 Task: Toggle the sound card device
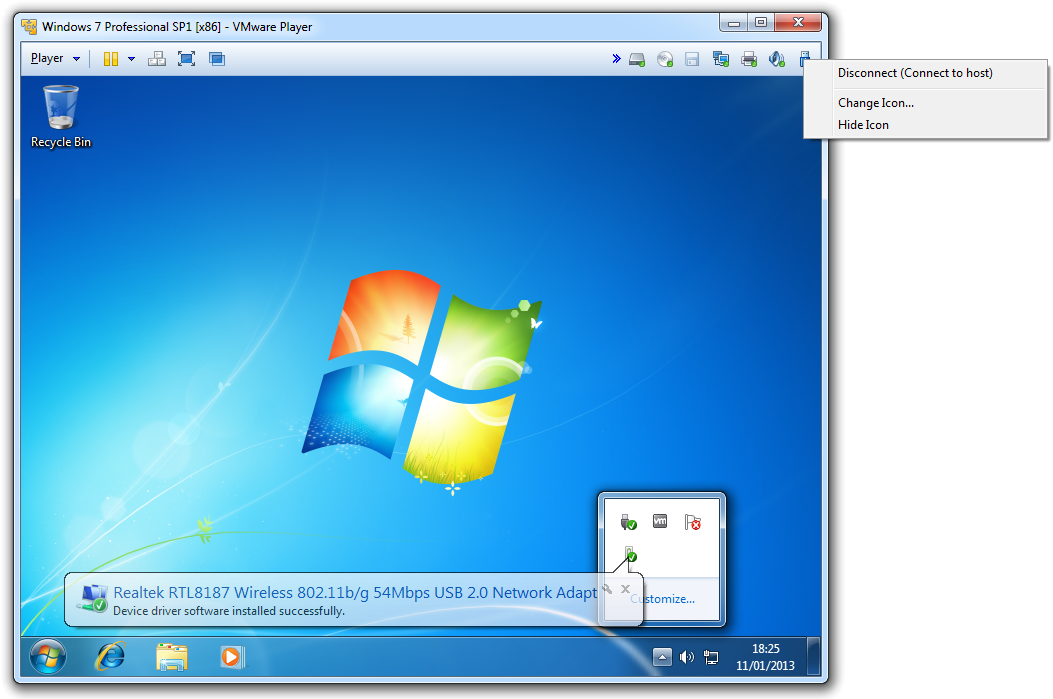[x=776, y=60]
